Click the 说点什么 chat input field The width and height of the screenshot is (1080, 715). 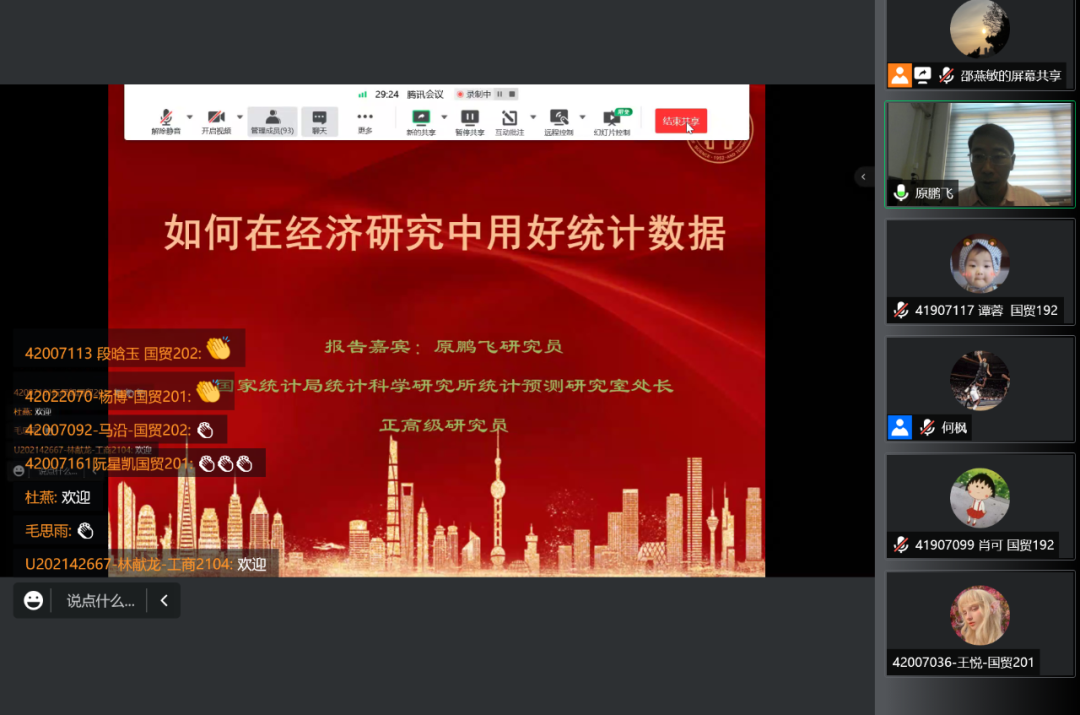click(x=100, y=601)
